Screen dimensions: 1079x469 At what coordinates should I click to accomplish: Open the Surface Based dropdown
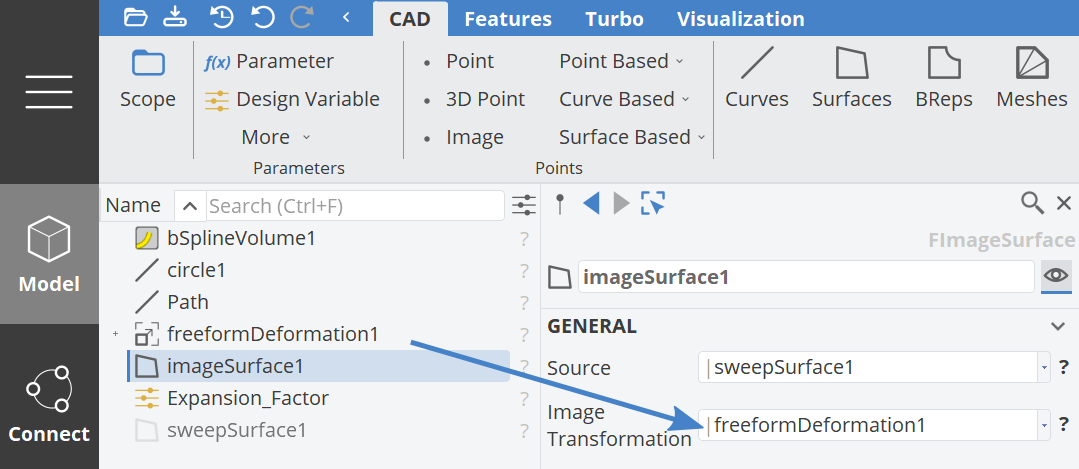[632, 138]
